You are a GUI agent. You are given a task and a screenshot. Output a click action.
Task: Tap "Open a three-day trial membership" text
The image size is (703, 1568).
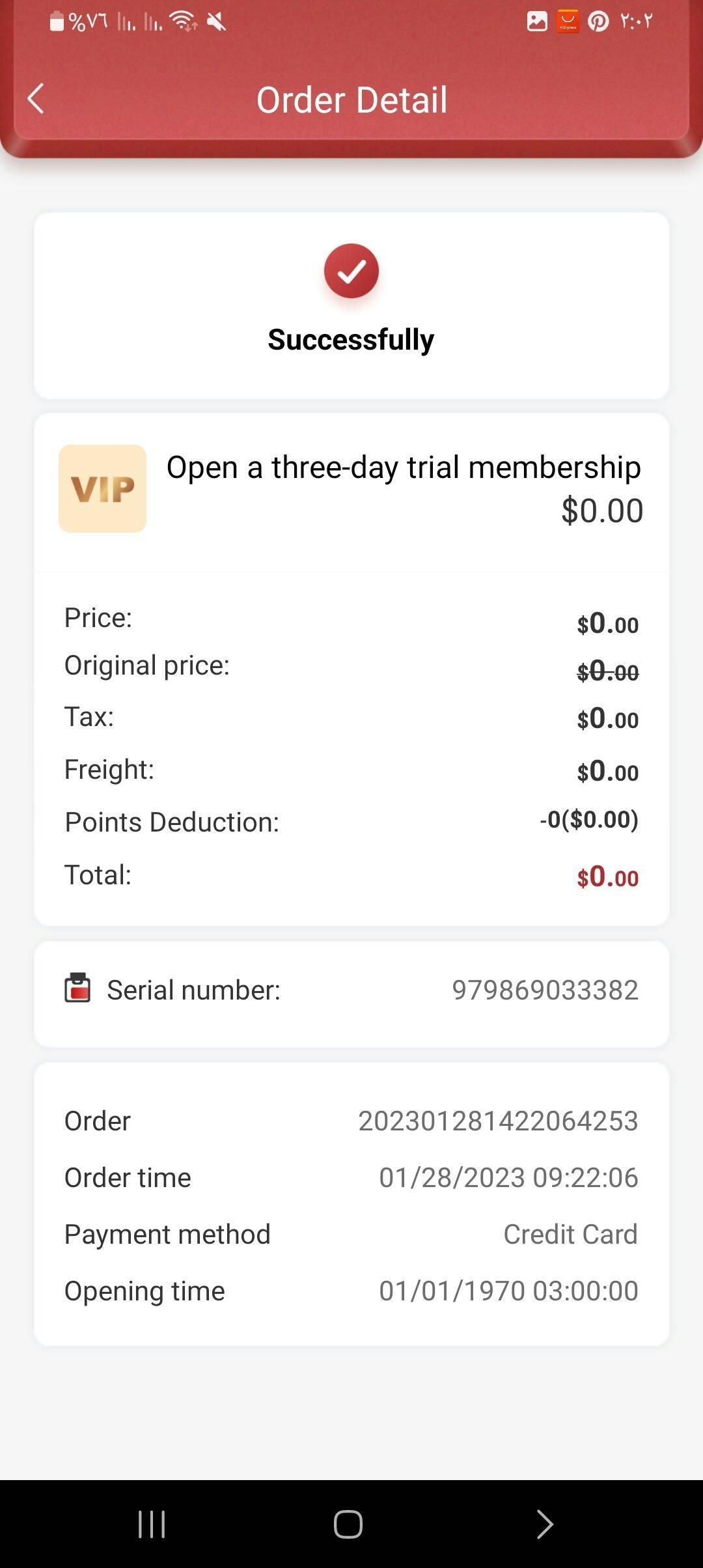(x=404, y=468)
